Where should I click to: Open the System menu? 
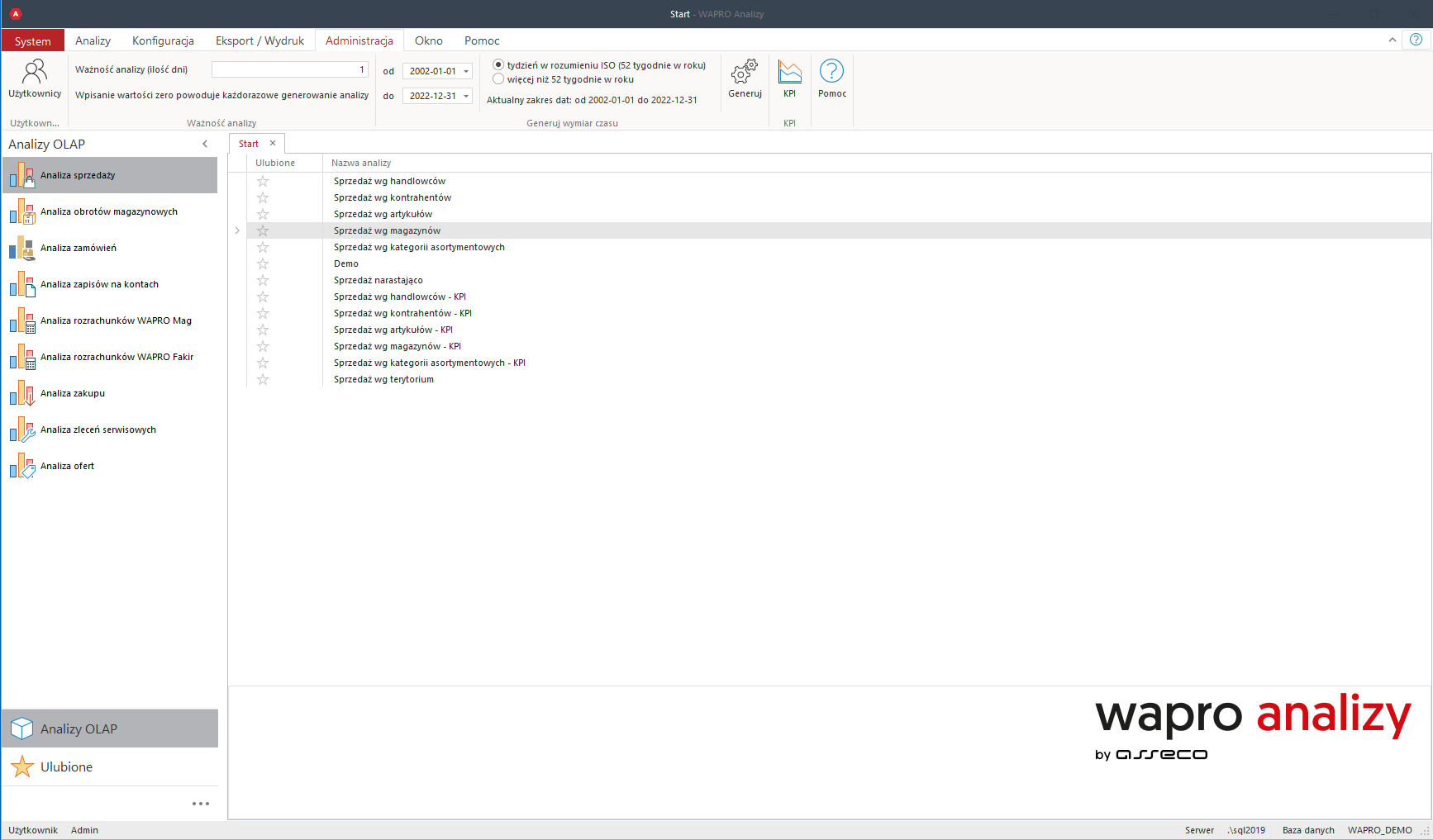(33, 40)
